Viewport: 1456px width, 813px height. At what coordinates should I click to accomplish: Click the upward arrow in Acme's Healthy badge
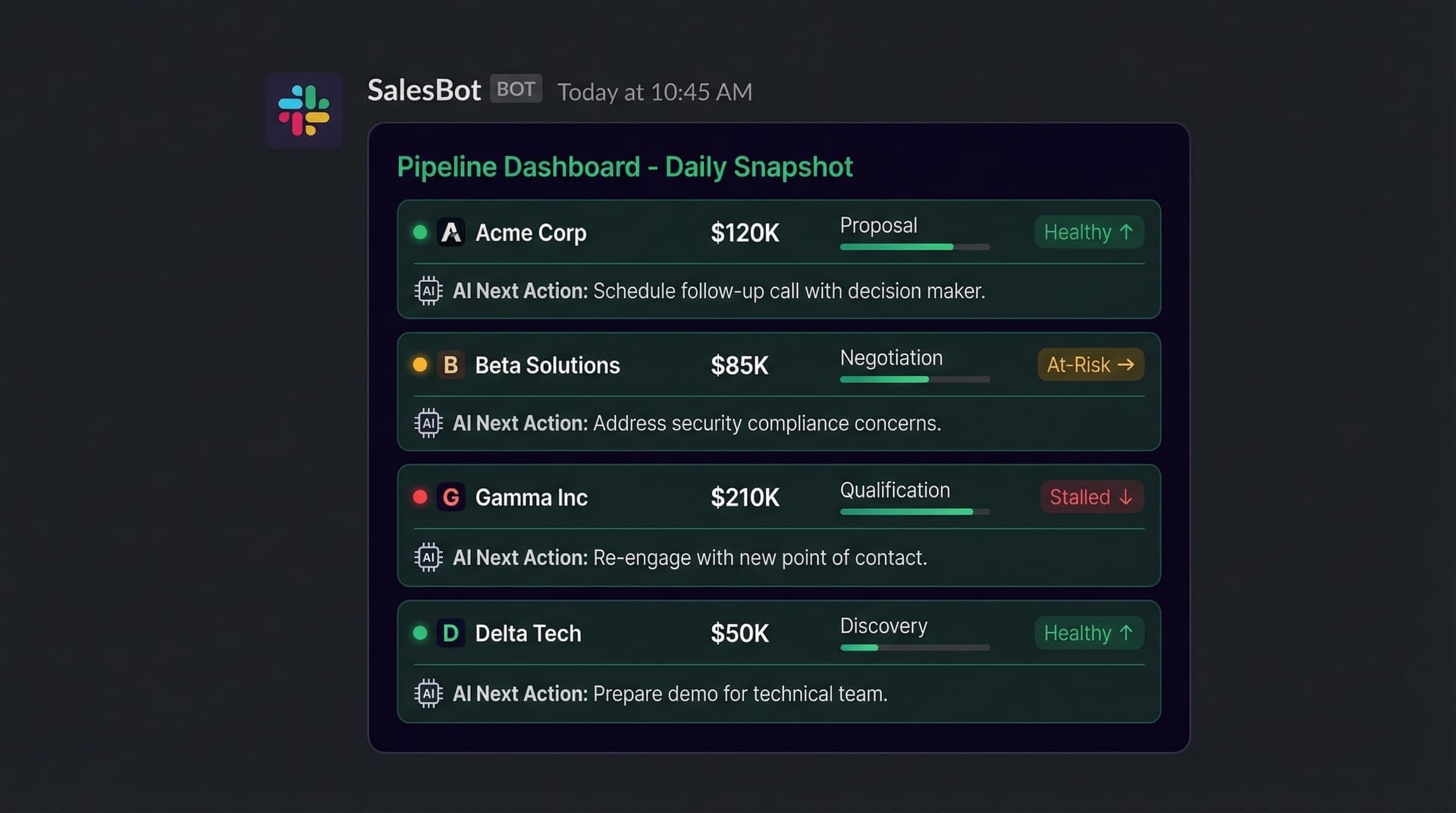(1128, 232)
